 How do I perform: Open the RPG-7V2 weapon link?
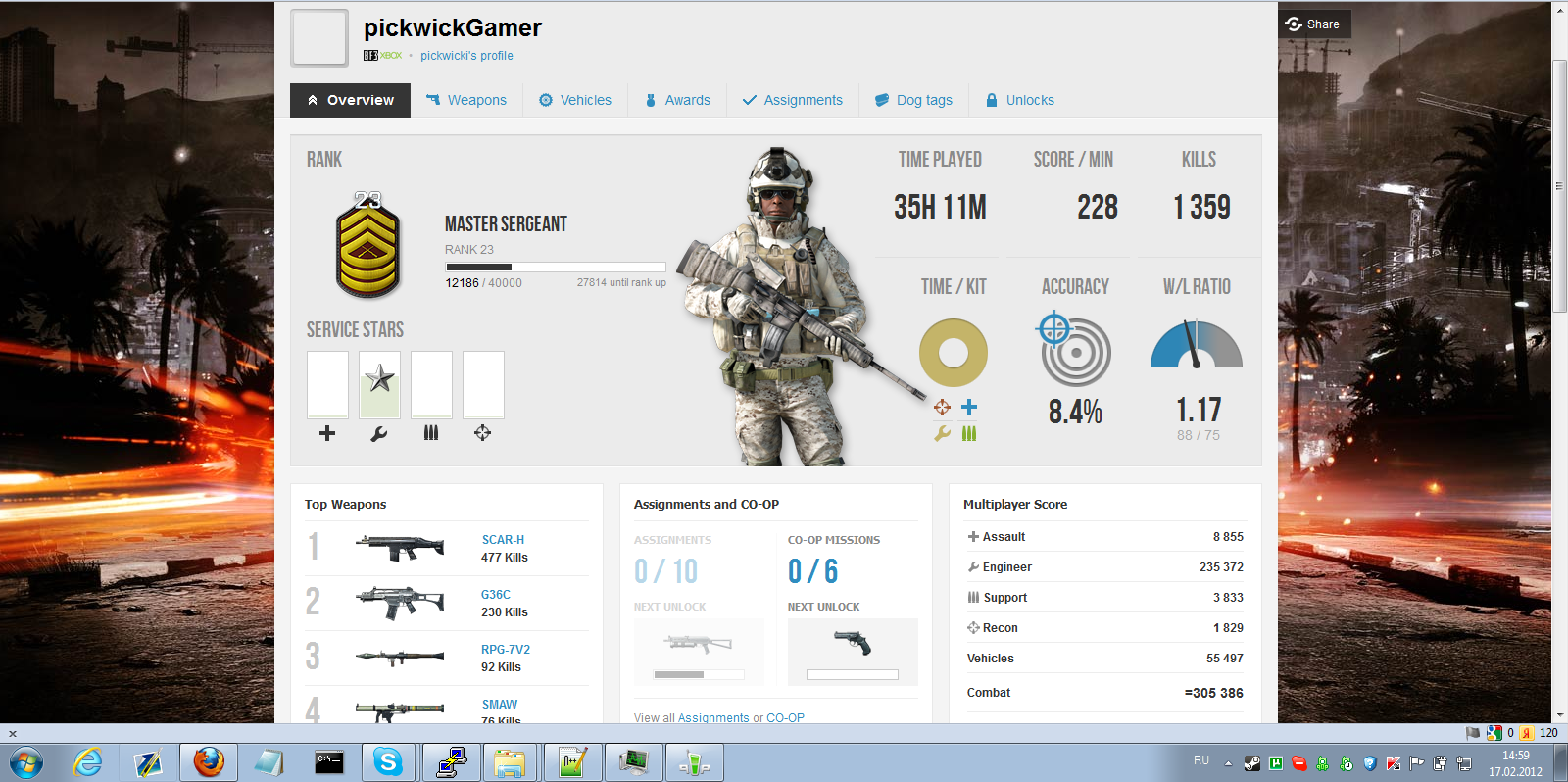[506, 650]
